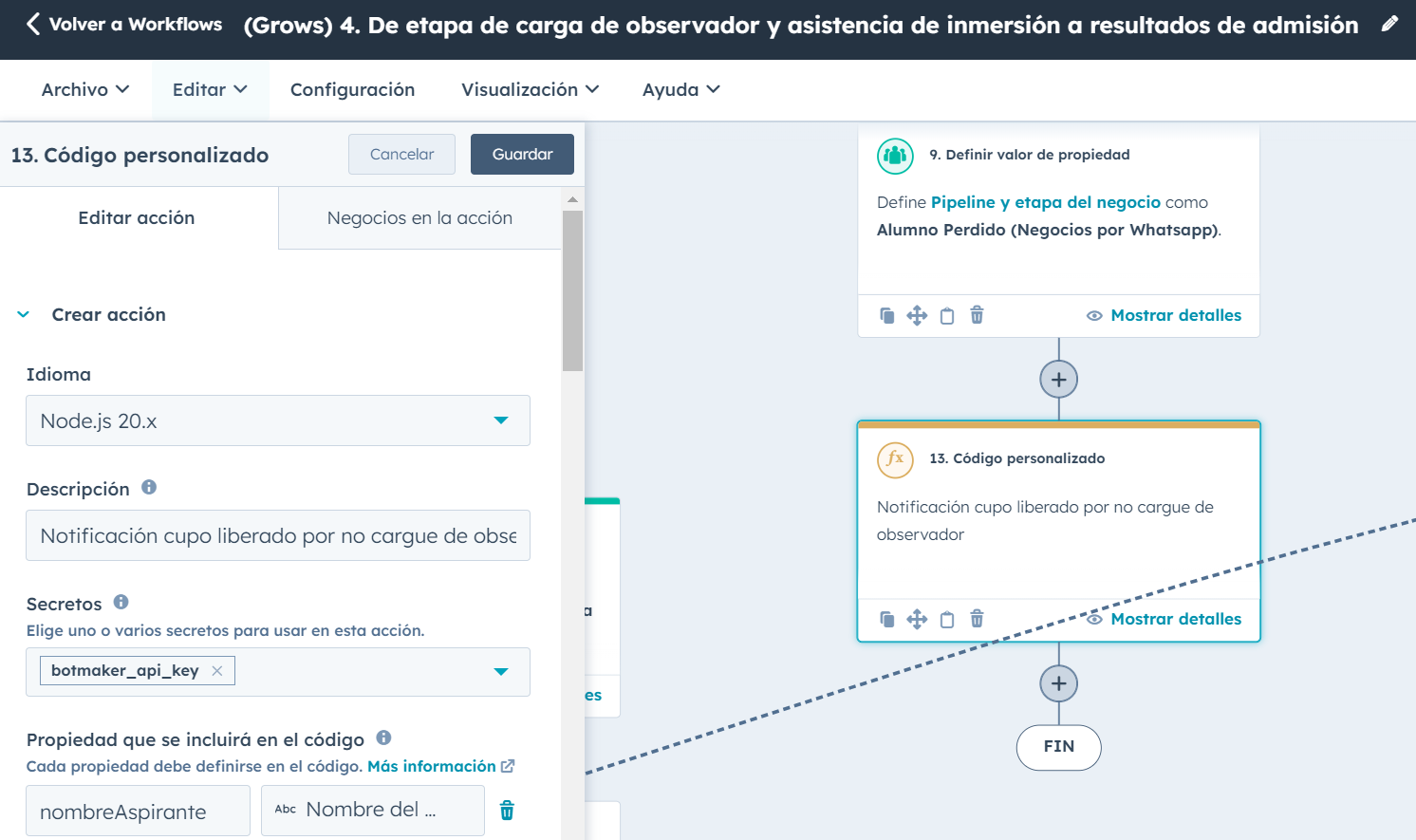Click the nombreAspirante property name field
The height and width of the screenshot is (840, 1416).
(x=138, y=811)
